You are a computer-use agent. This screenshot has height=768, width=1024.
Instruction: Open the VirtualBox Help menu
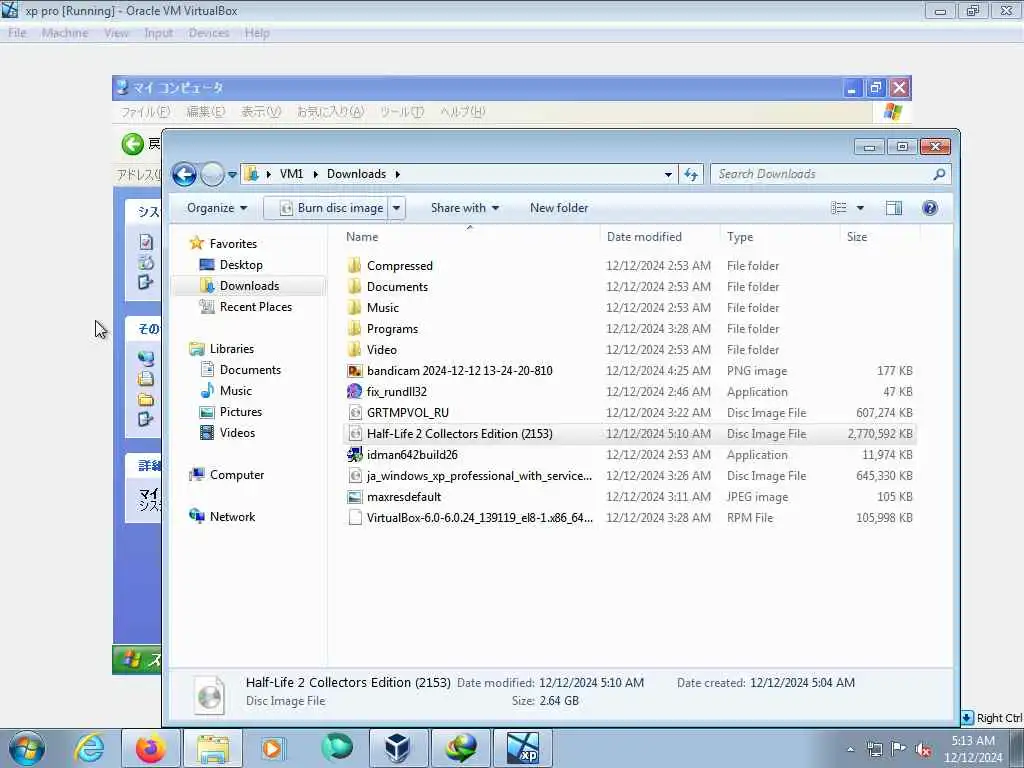pos(257,33)
